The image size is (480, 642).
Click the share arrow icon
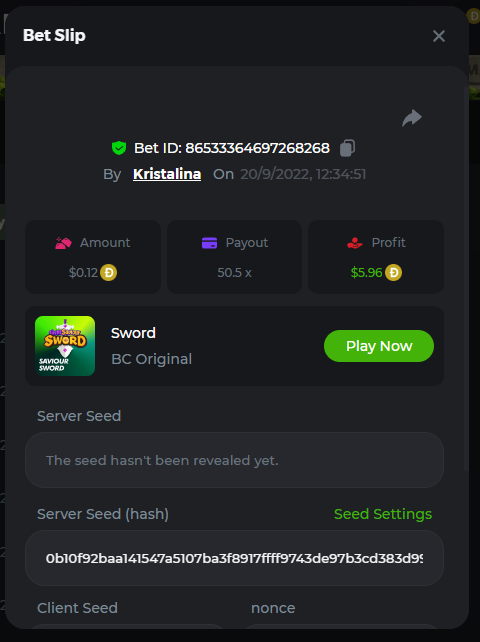[x=412, y=118]
